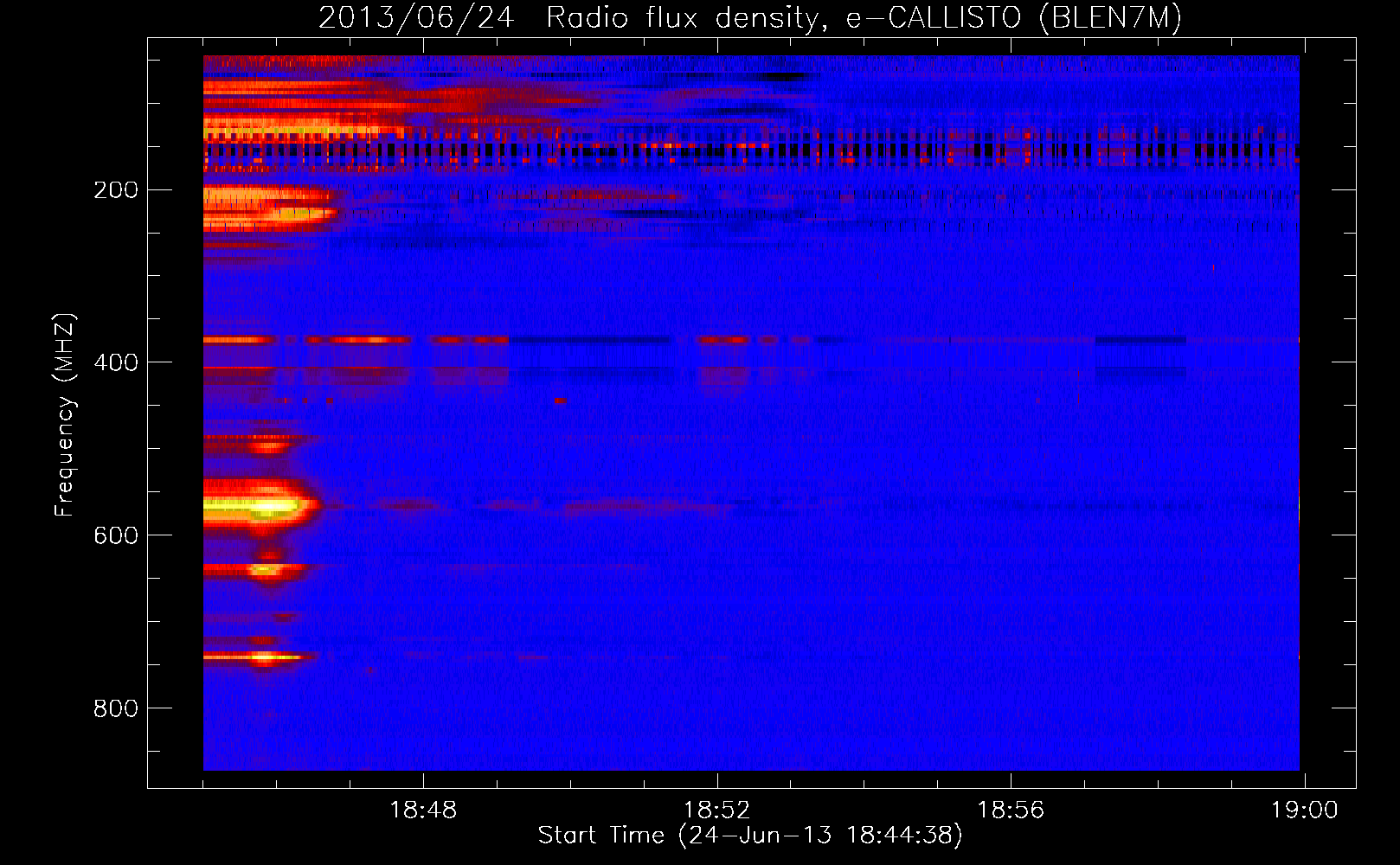Click the 600 MHz frequency tick label
1400x865 pixels.
coord(116,535)
